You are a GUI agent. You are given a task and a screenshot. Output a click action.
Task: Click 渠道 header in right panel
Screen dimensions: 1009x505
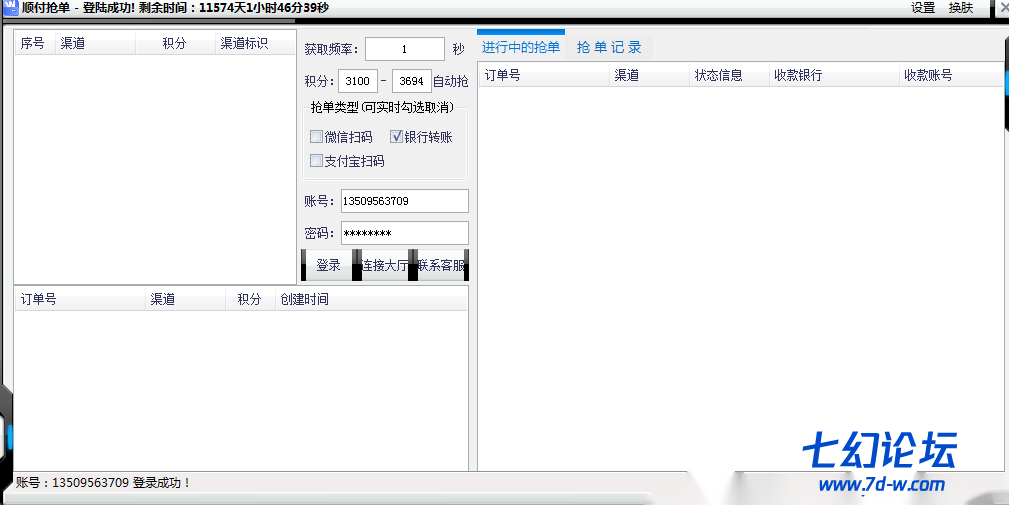pos(649,75)
